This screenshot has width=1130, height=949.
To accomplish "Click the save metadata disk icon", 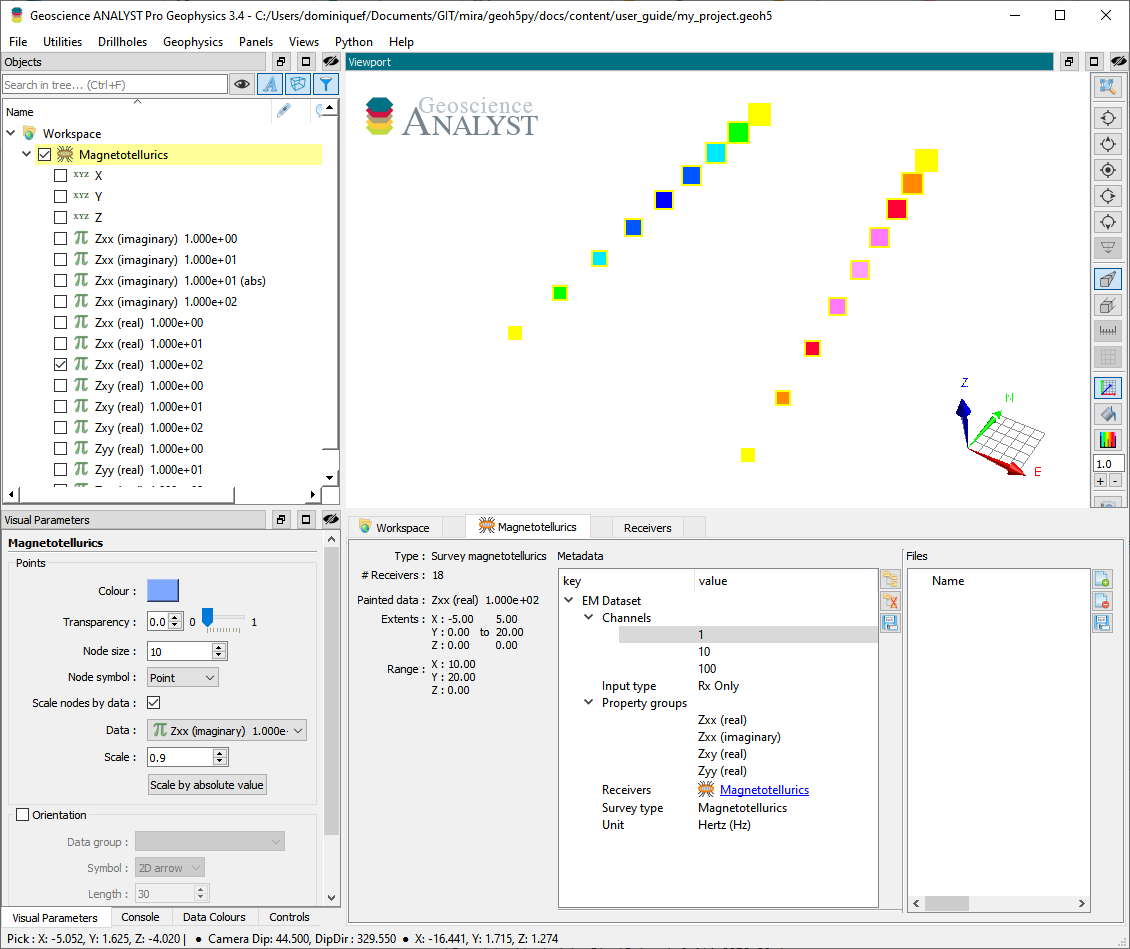I will pyautogui.click(x=890, y=623).
